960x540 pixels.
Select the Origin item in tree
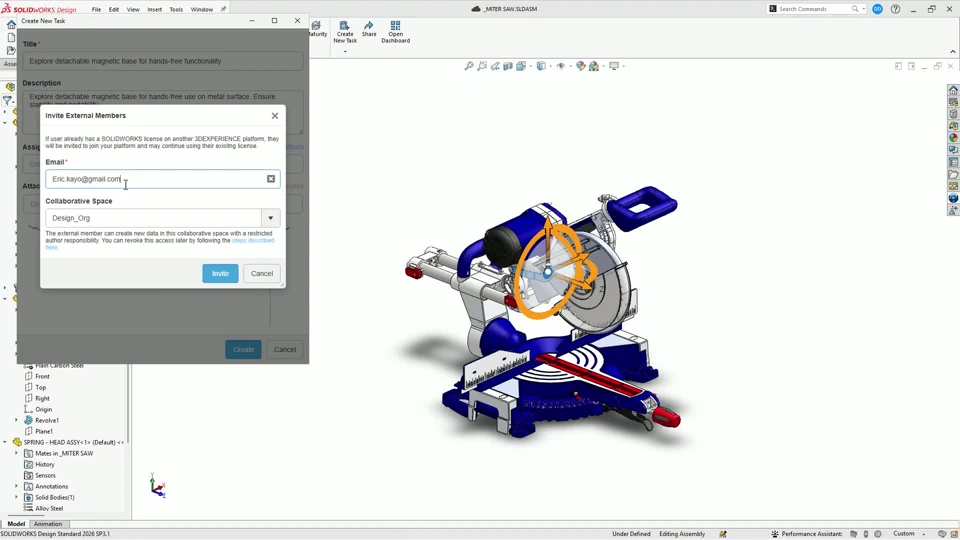43,410
